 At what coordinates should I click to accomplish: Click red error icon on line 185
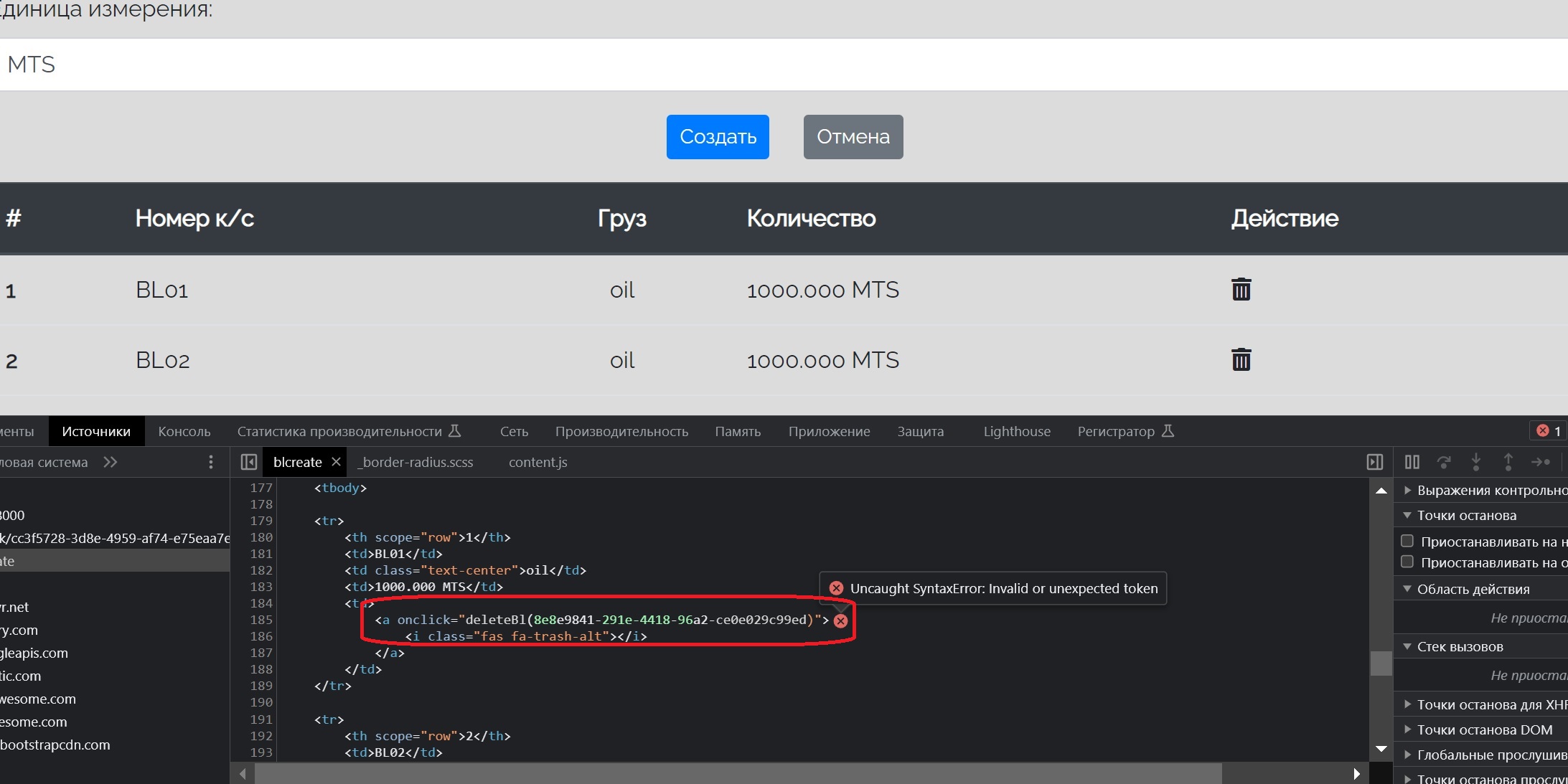coord(840,620)
